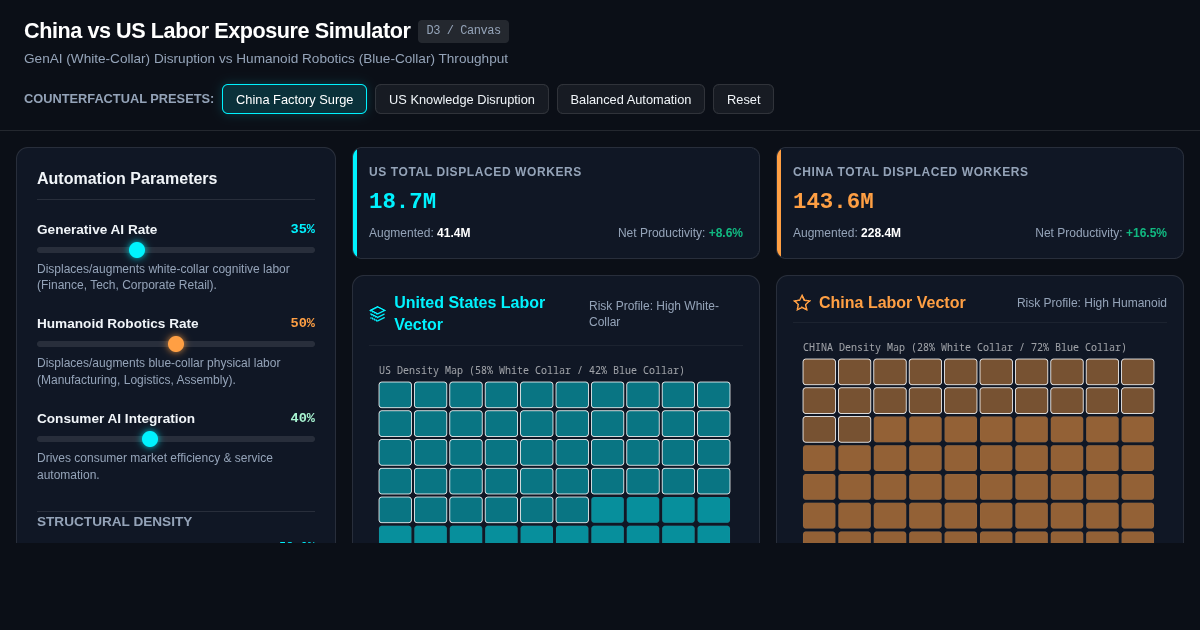This screenshot has width=1200, height=630.
Task: Click the consumer market efficiency description
Action: pos(155,467)
